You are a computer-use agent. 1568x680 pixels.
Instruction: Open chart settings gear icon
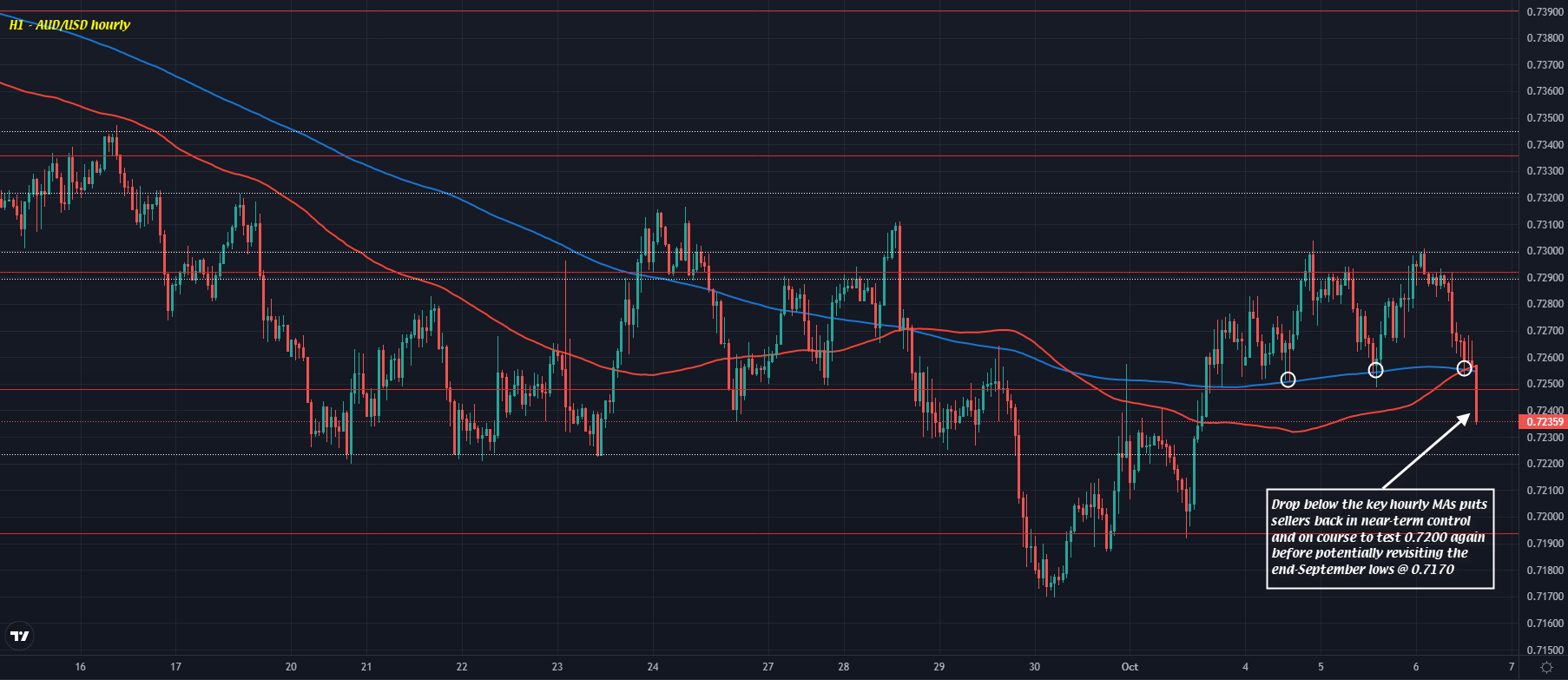(1546, 667)
